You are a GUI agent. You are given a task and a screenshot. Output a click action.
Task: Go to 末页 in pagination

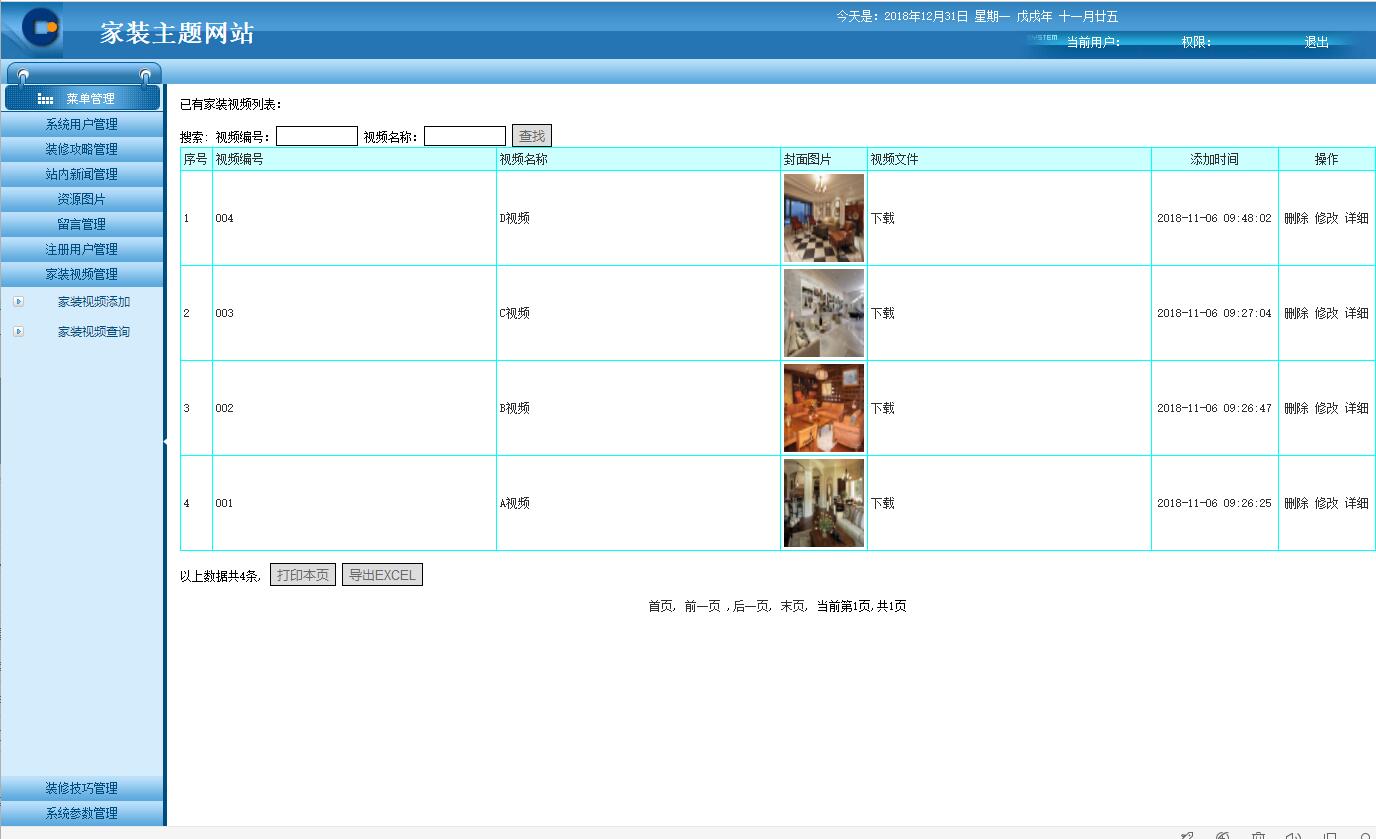point(792,606)
